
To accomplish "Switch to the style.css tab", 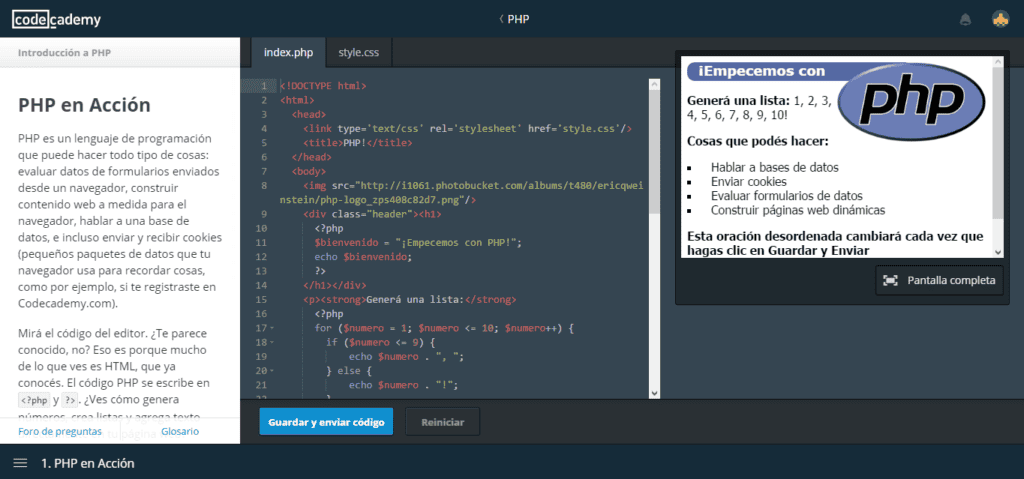I will [359, 53].
